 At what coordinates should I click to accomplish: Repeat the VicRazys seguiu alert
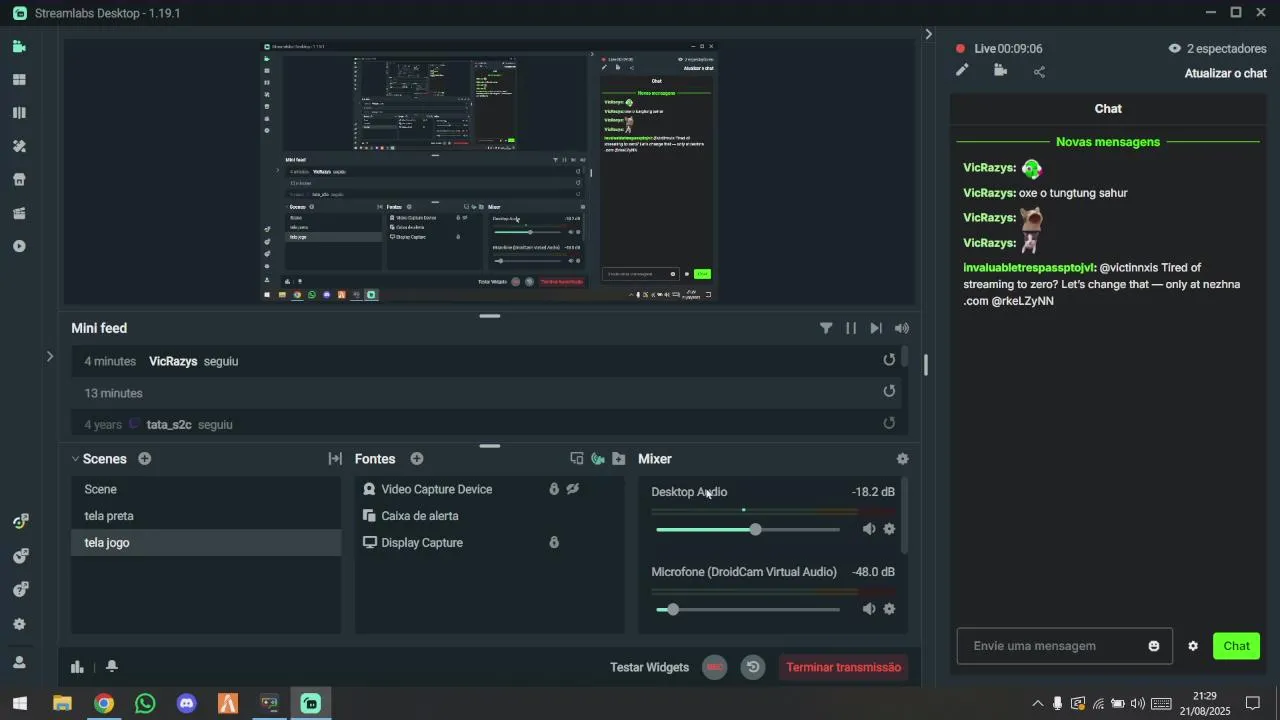(889, 360)
